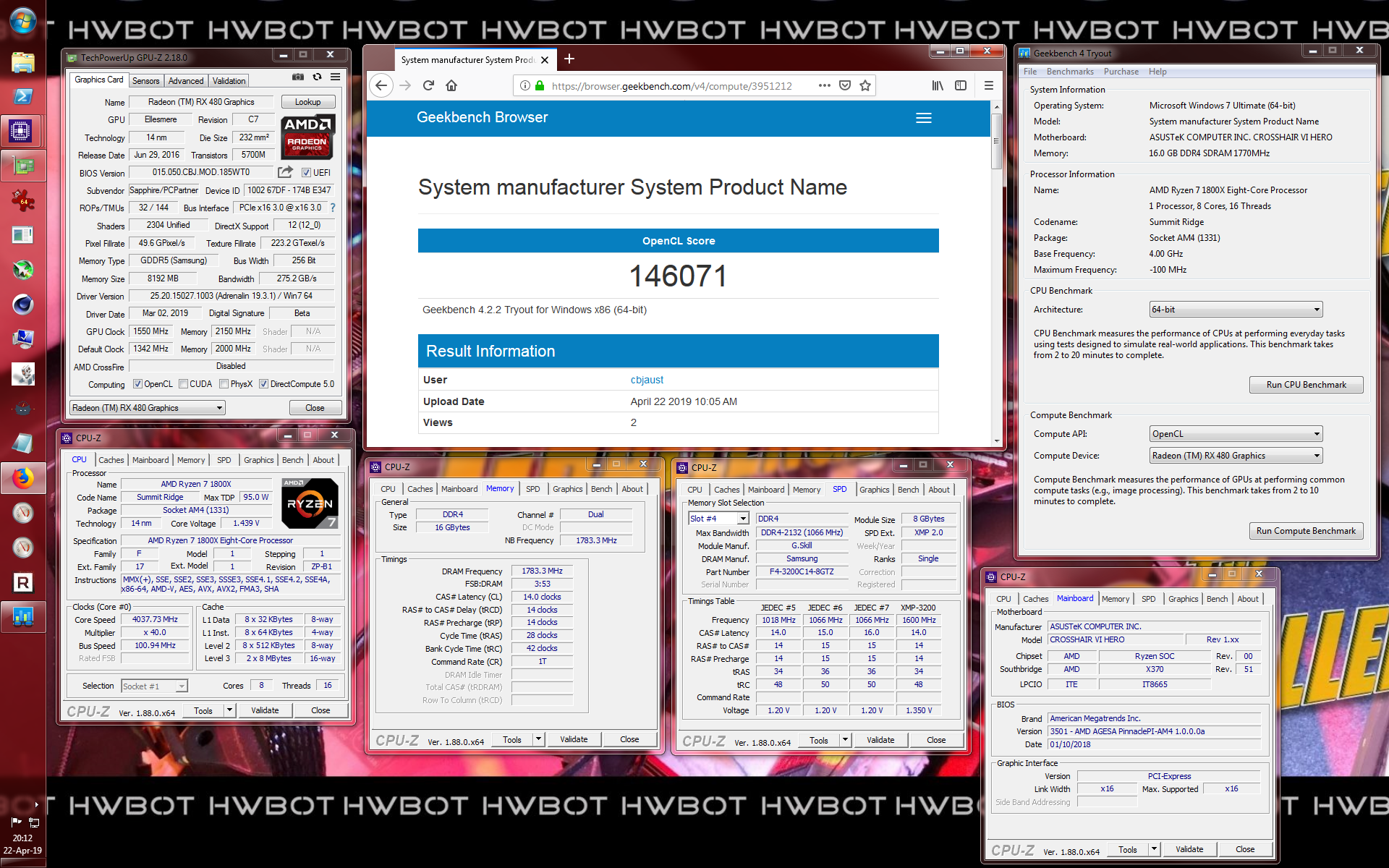This screenshot has width=1389, height=868.
Task: Open the Firefox application menu
Action: click(988, 86)
